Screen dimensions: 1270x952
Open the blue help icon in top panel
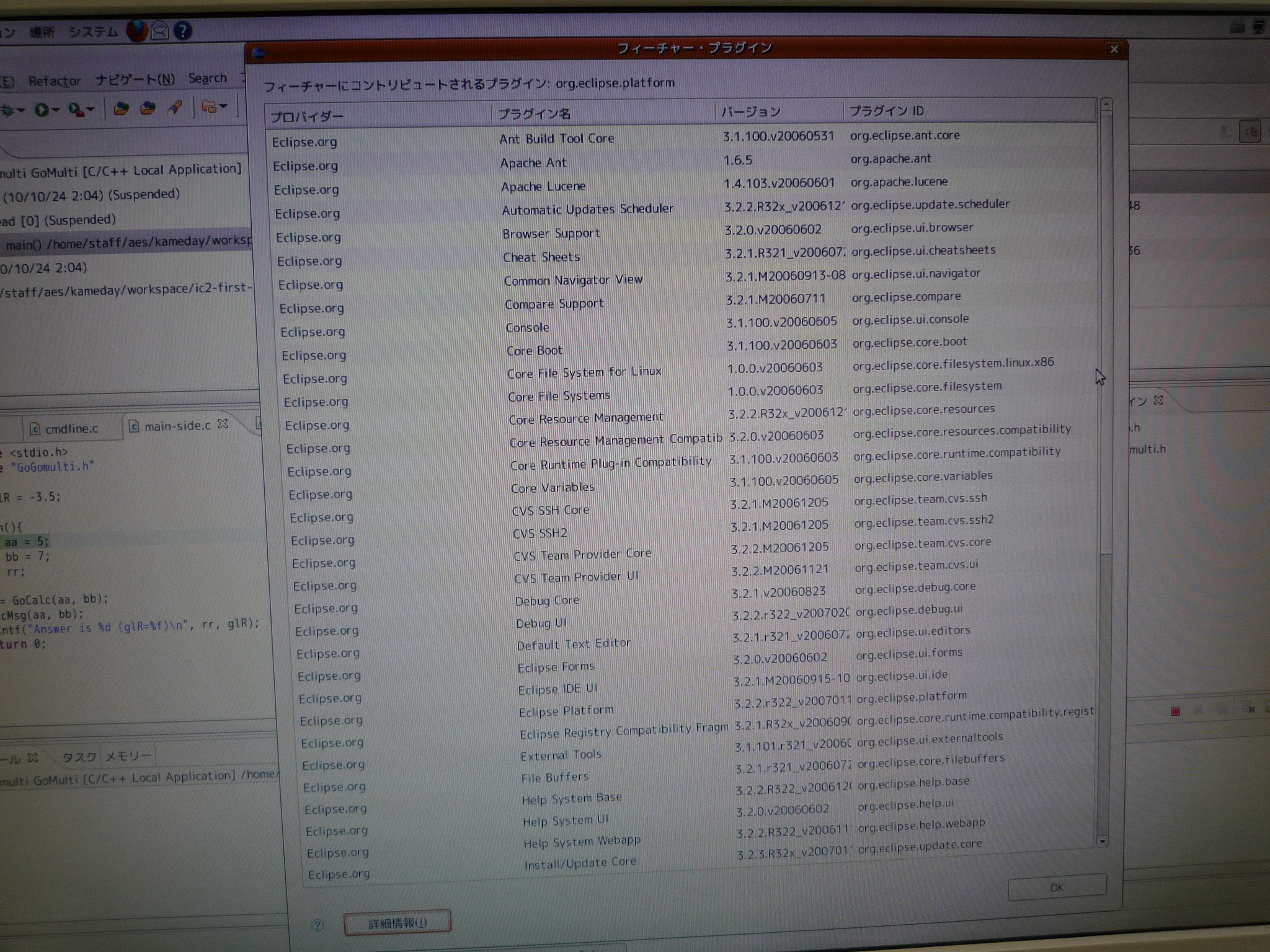click(182, 30)
